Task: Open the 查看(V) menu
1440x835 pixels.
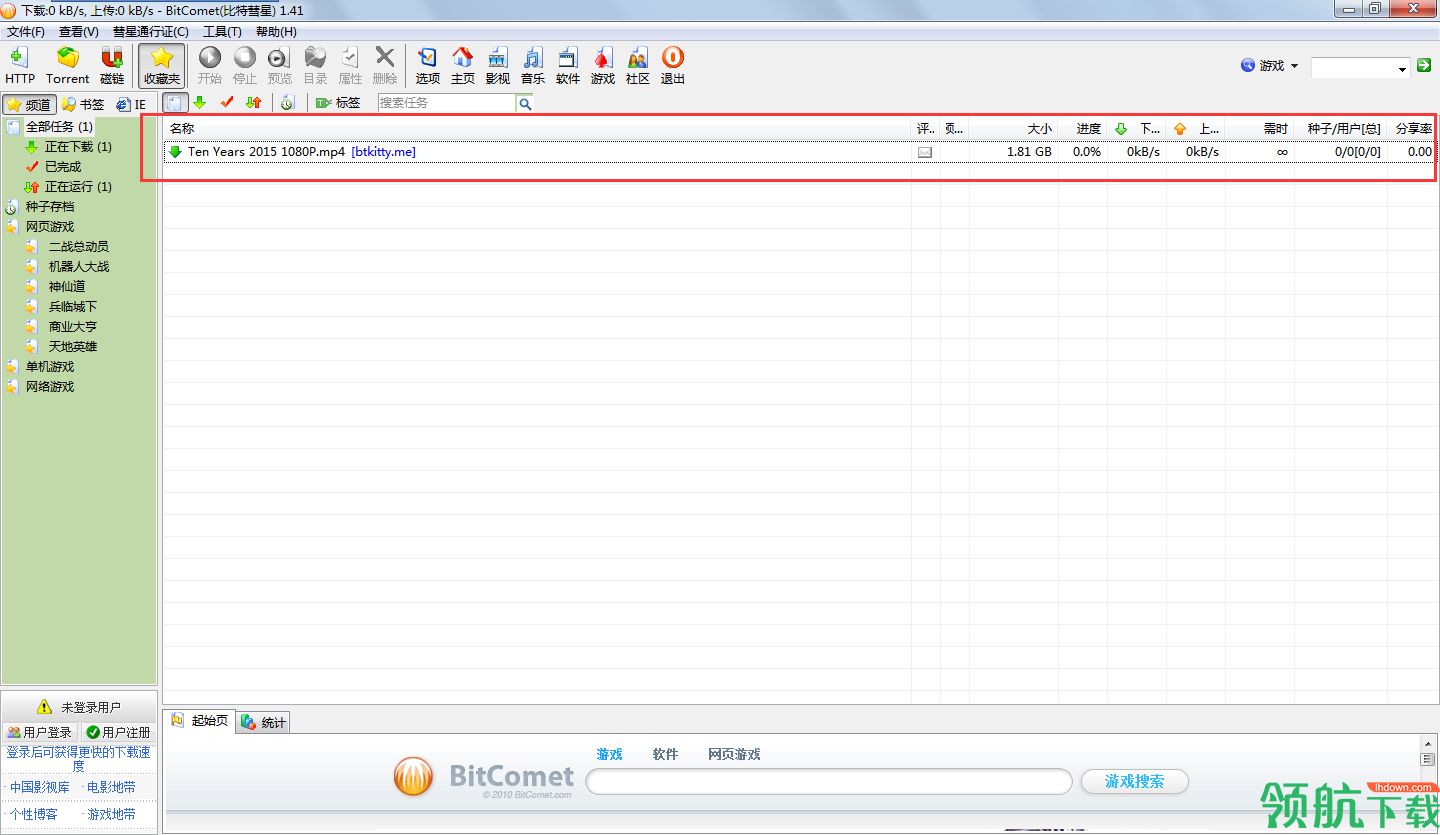Action: (79, 32)
